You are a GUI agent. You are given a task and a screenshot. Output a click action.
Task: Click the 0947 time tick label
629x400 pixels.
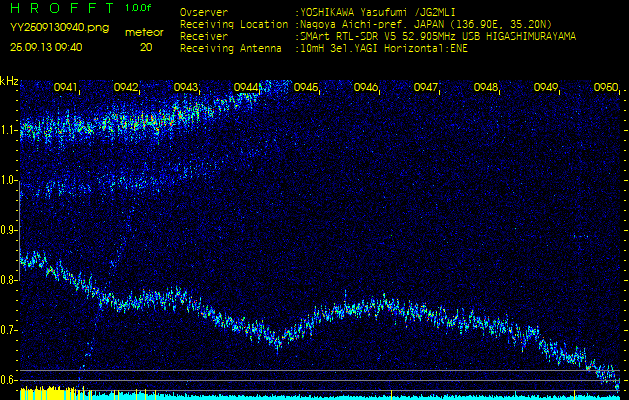[426, 88]
